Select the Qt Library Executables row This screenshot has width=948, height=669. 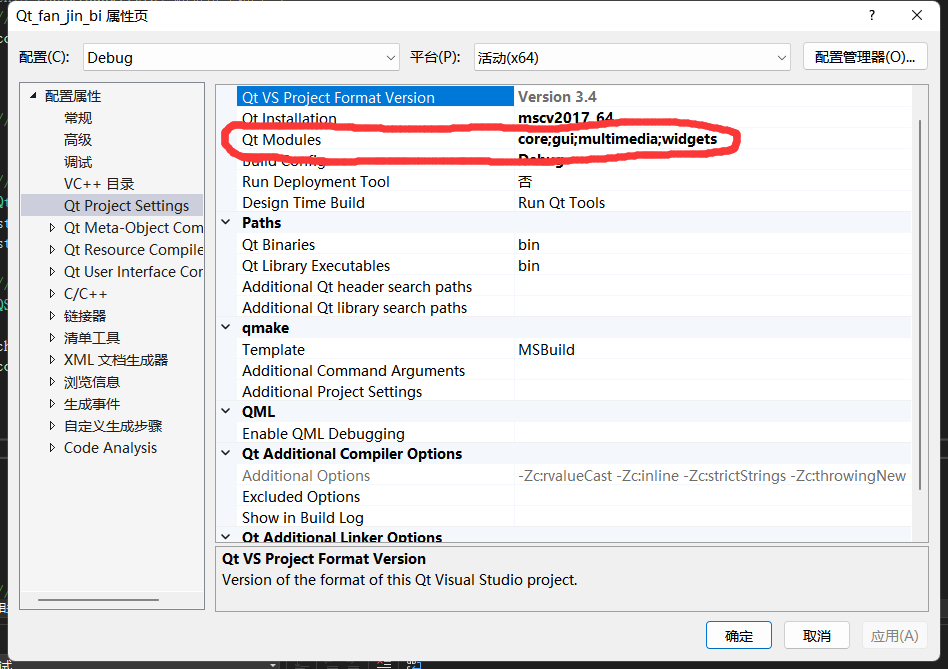[x=574, y=265]
